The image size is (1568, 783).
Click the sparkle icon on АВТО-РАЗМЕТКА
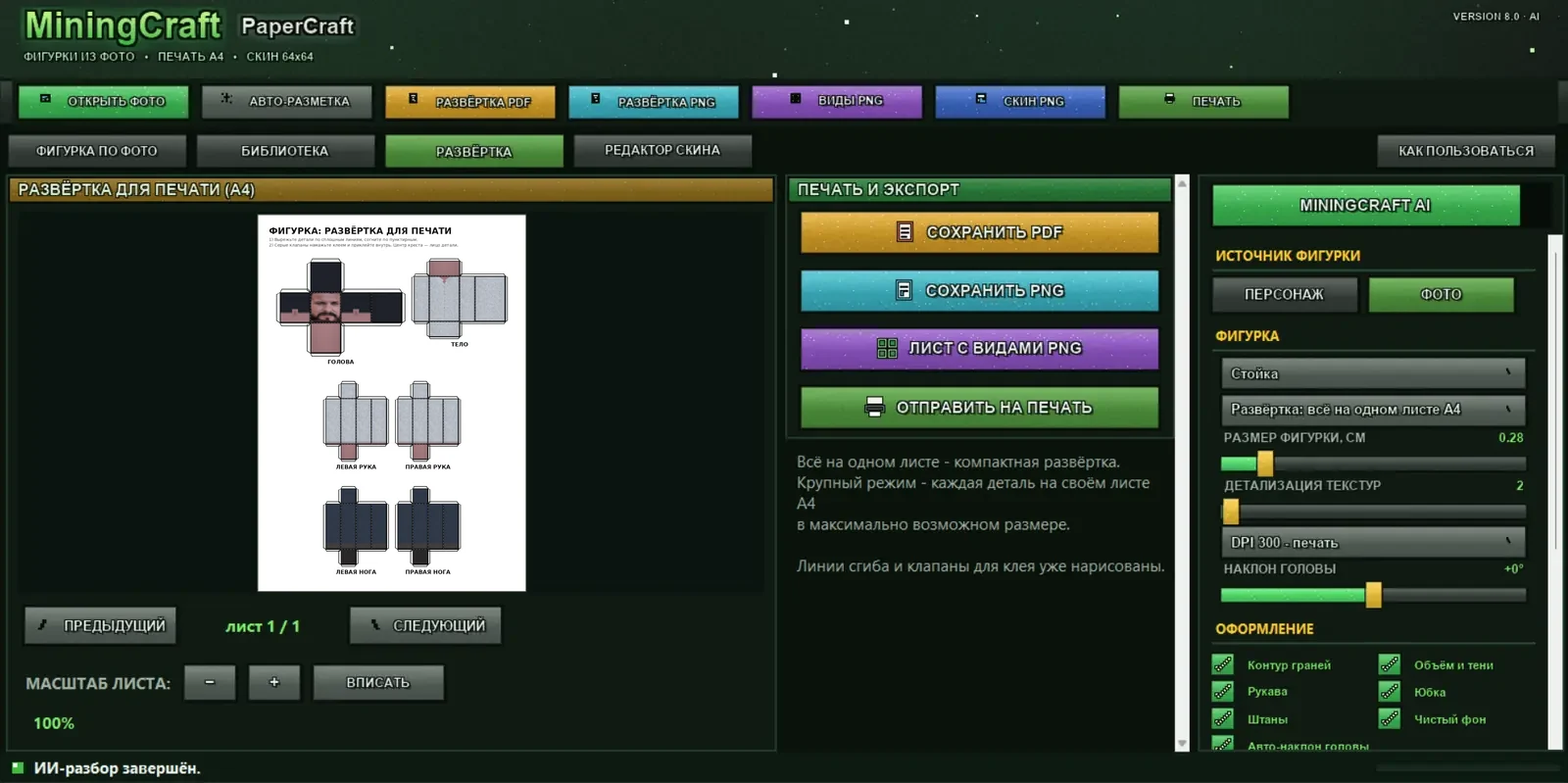226,99
